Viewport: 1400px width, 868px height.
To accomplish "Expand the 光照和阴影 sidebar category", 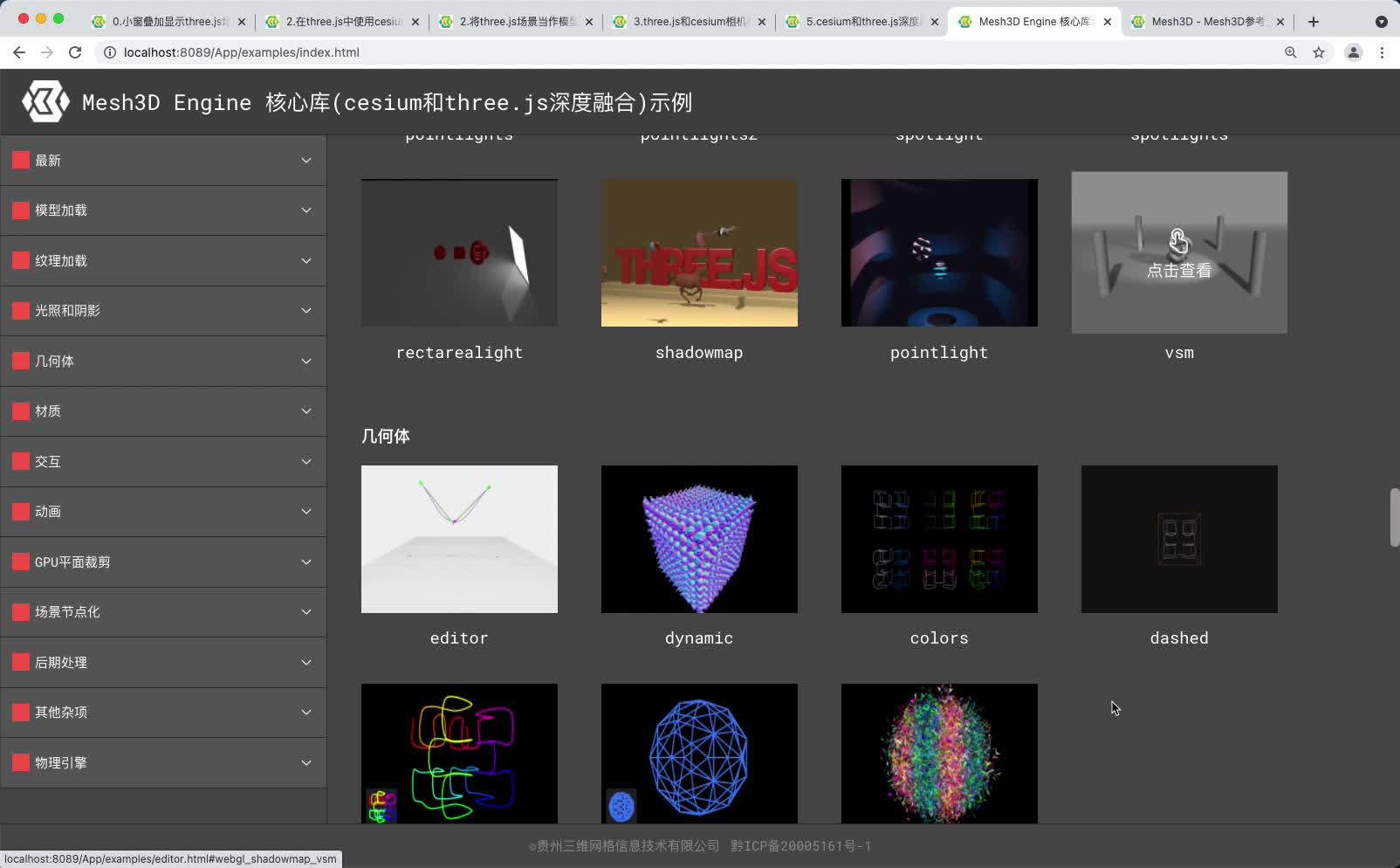I will click(305, 310).
